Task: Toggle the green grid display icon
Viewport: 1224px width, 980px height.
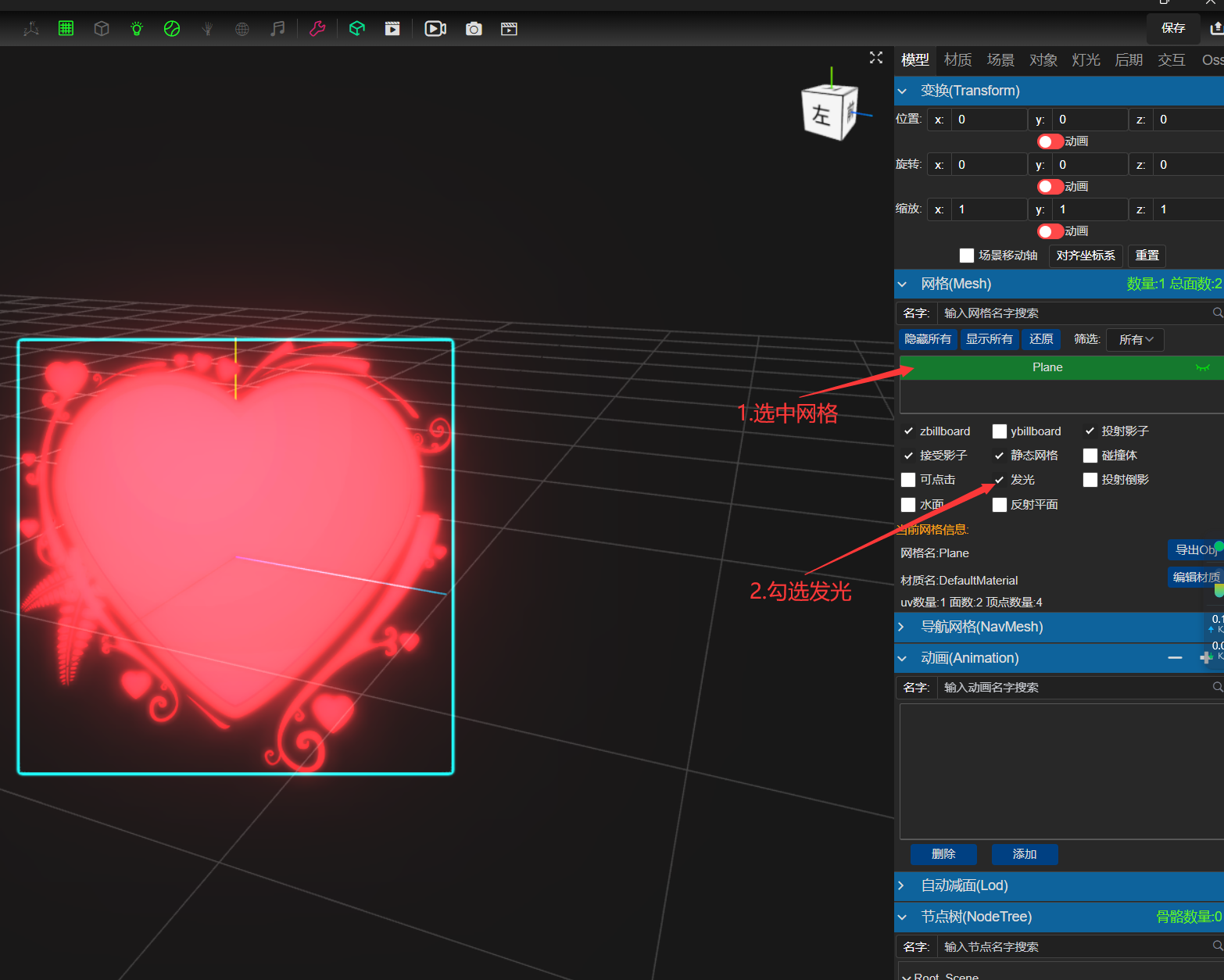Action: point(66,29)
